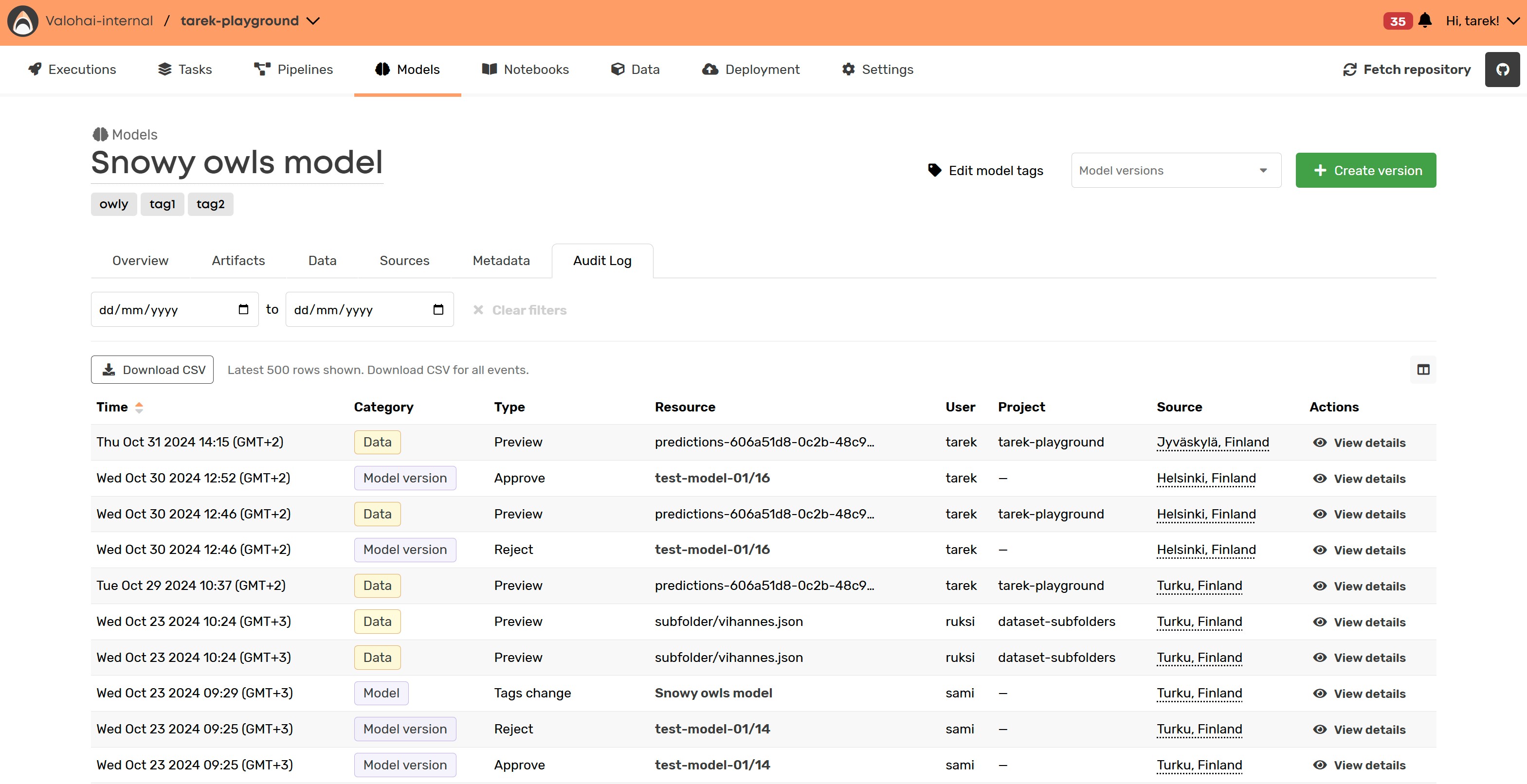
Task: Open the Model versions dropdown
Action: point(1176,170)
